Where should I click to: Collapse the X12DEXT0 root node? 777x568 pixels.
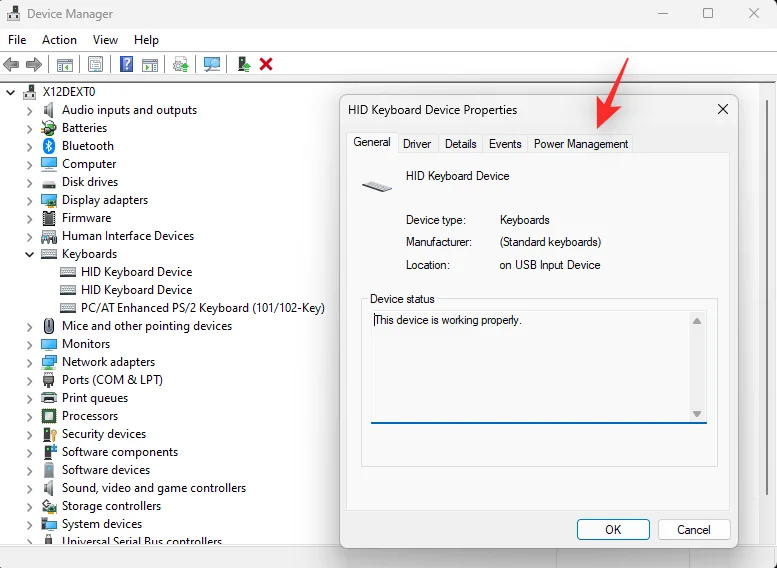pos(11,92)
